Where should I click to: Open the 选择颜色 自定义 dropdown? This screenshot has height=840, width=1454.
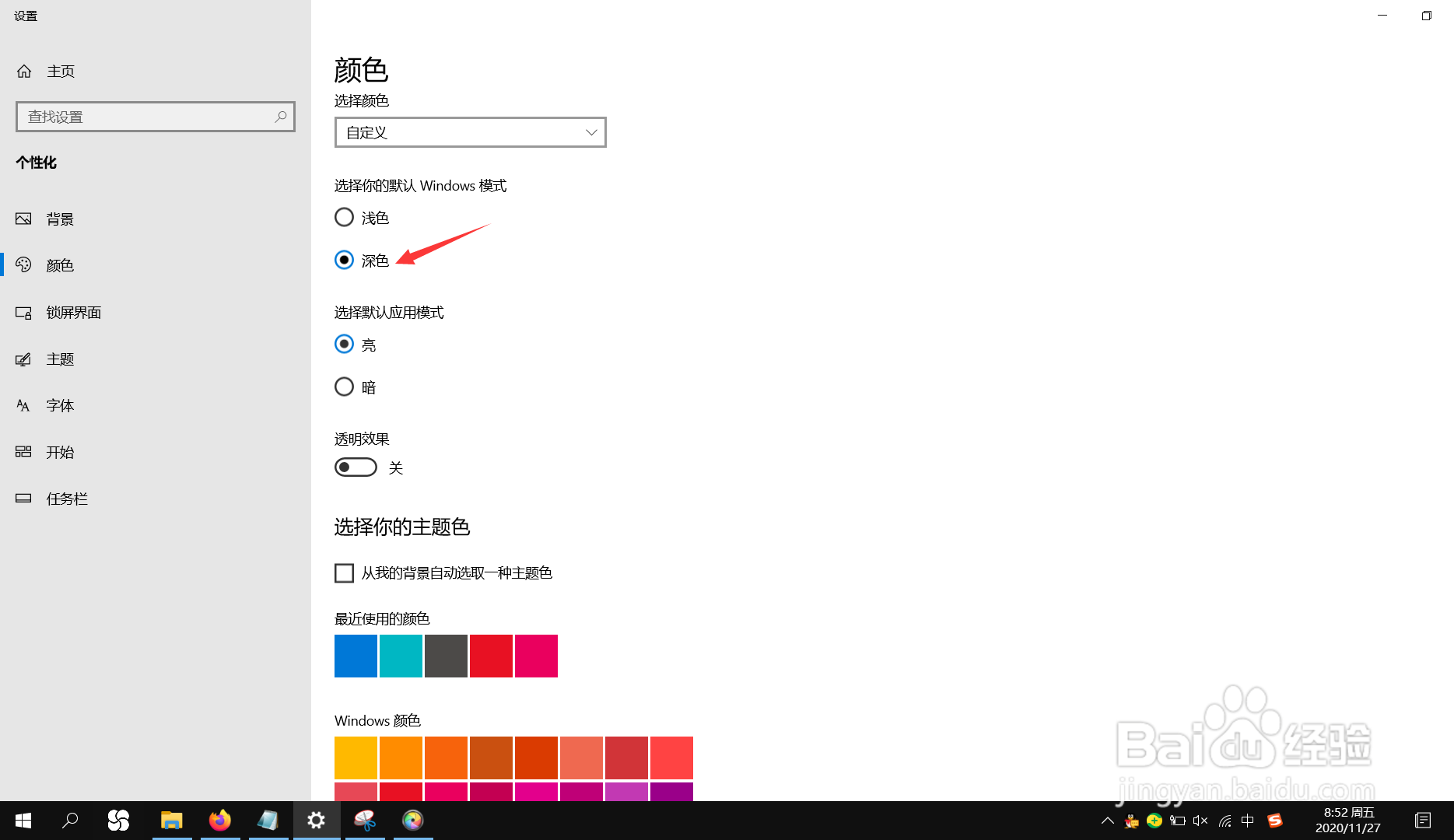pos(470,132)
